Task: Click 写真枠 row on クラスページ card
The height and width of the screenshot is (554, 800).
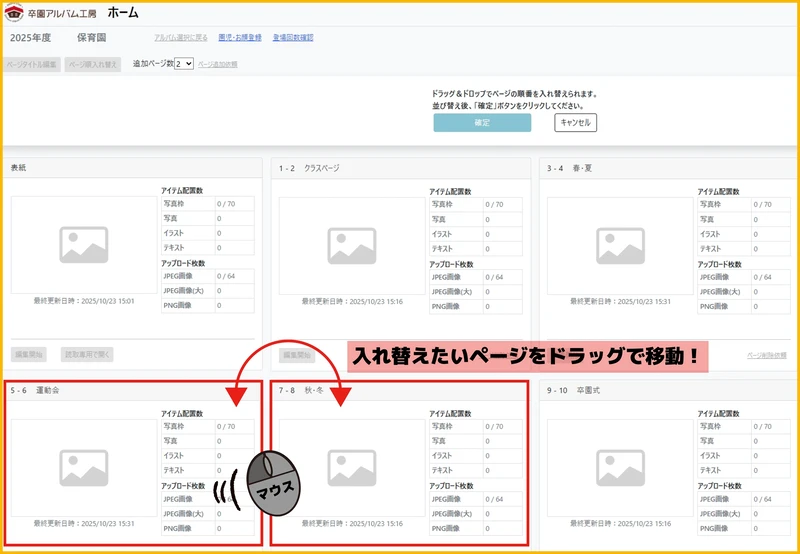Action: pos(476,205)
